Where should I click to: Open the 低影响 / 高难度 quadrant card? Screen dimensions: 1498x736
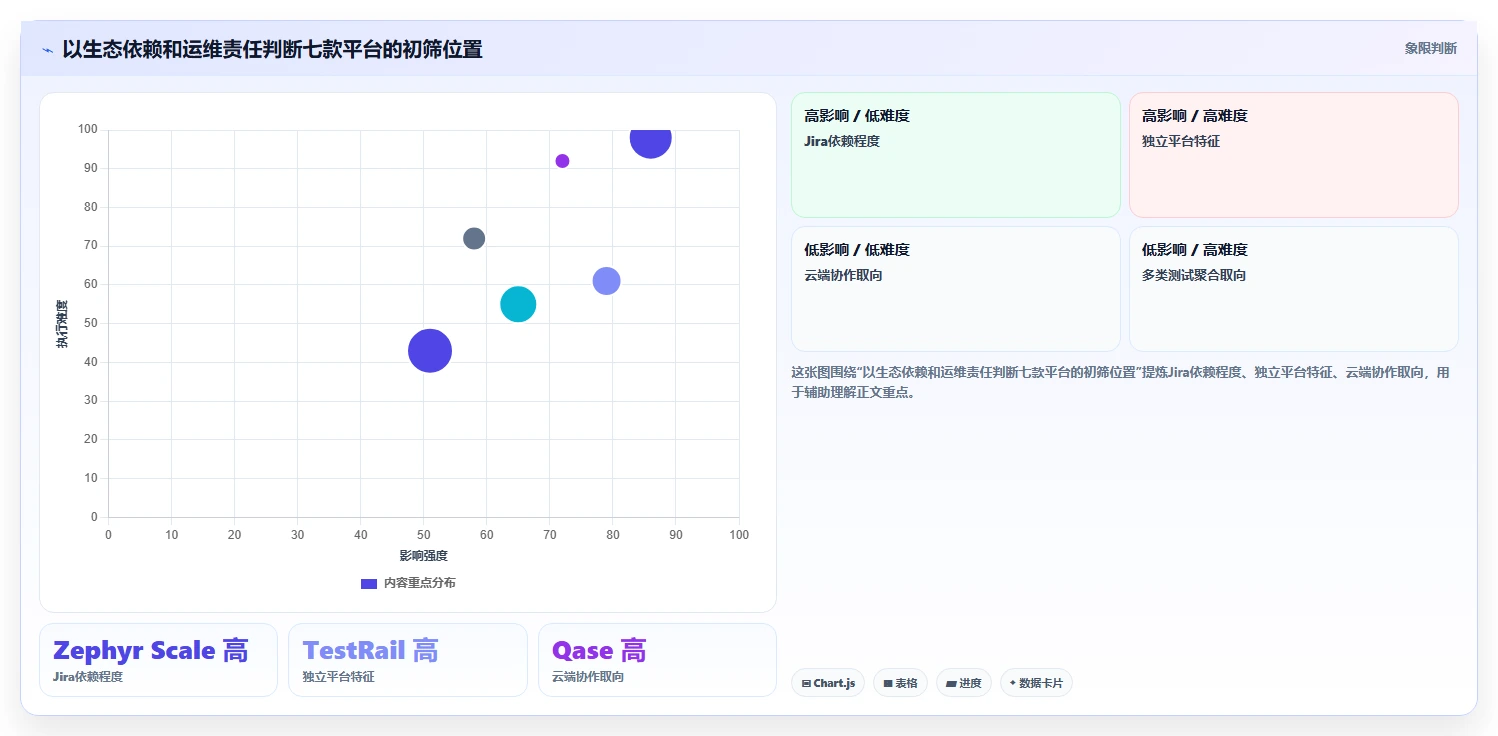[x=1293, y=289]
